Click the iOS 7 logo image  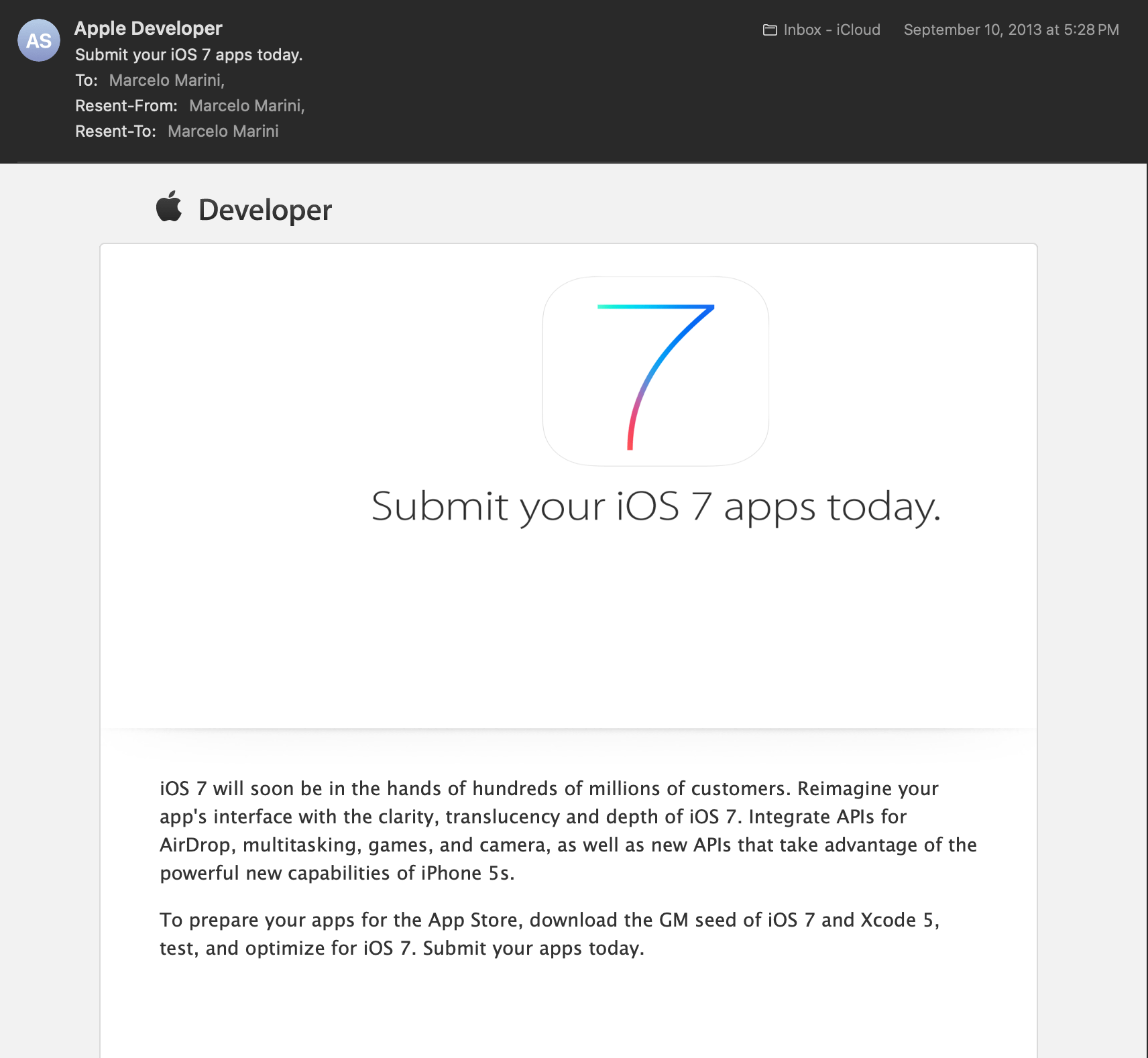[x=655, y=371]
